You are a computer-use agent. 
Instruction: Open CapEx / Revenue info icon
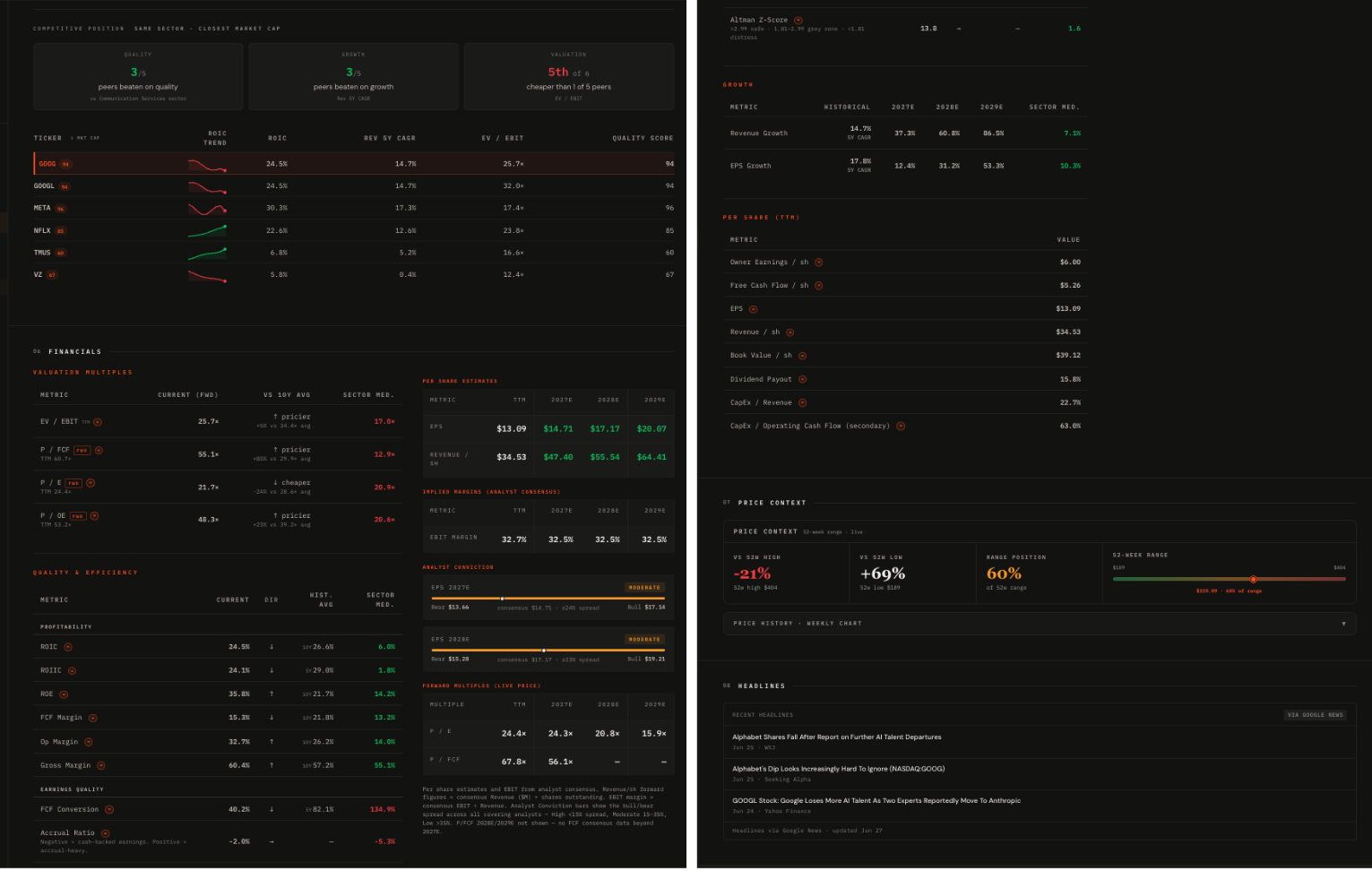pyautogui.click(x=803, y=402)
